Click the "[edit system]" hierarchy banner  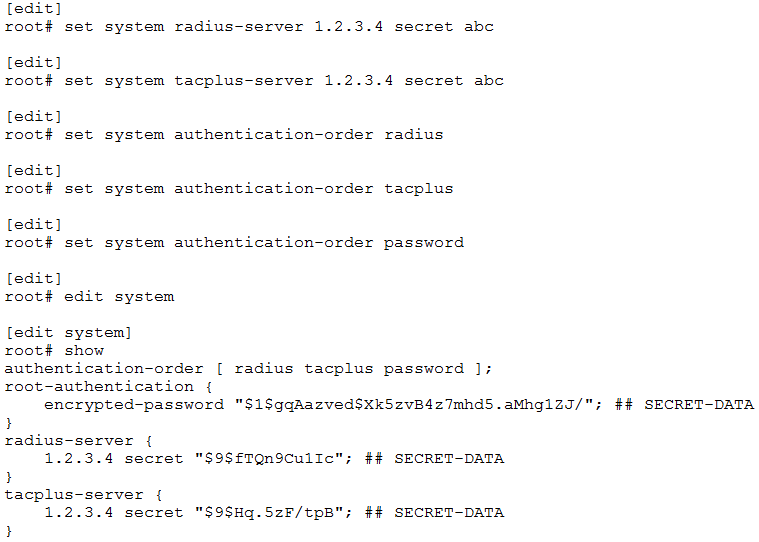(x=68, y=332)
